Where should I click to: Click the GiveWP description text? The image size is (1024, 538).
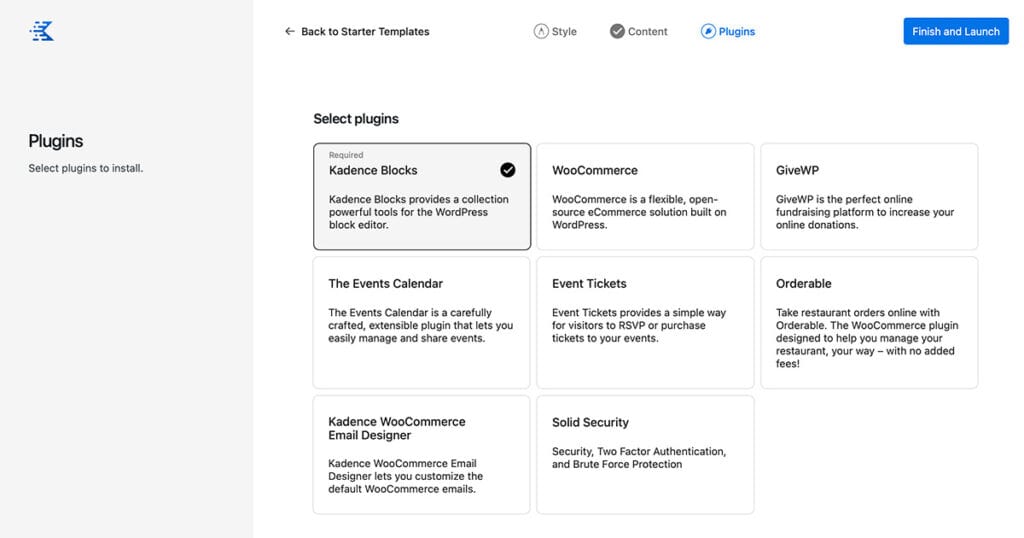coord(865,212)
